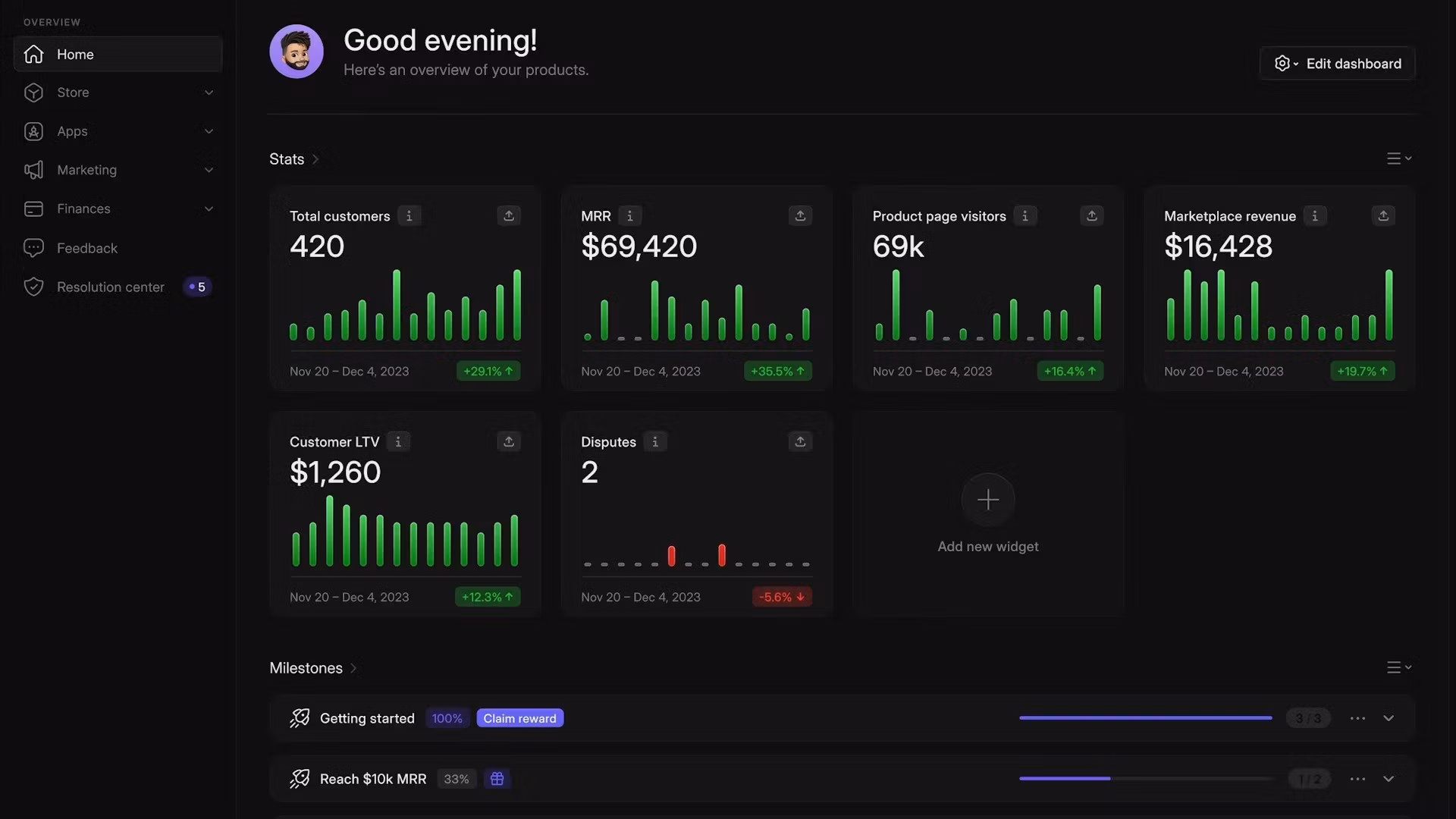The image size is (1456, 819).
Task: Click Total customers info icon
Action: 409,216
